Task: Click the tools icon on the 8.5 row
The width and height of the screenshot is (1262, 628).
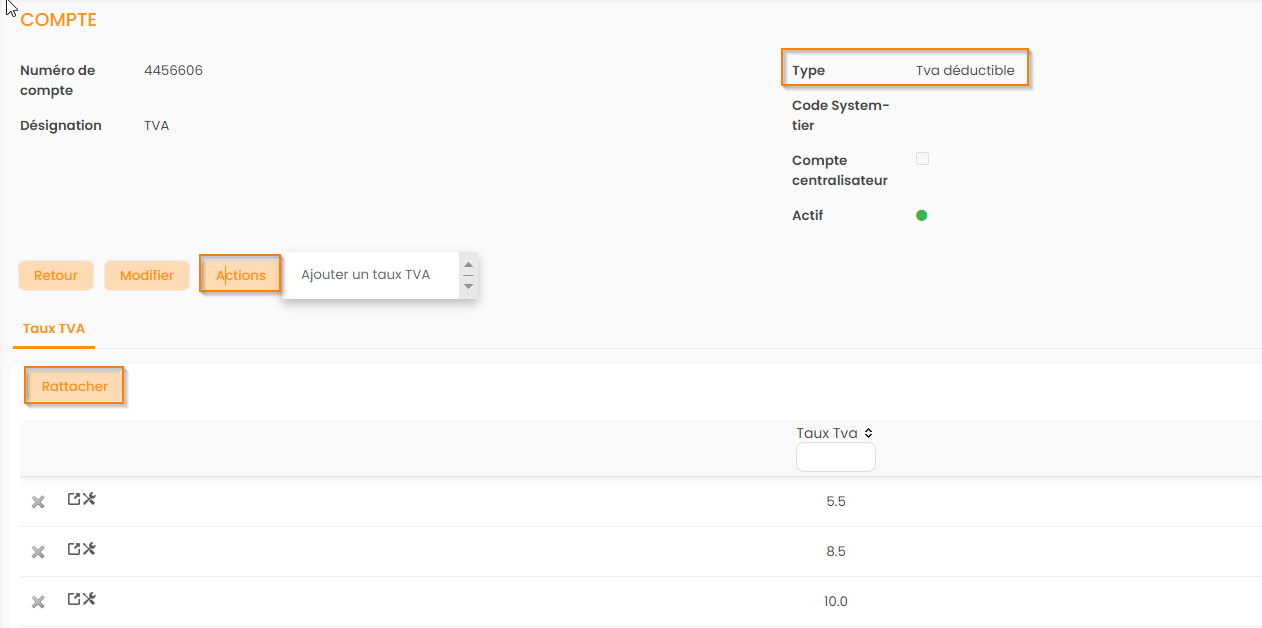Action: pyautogui.click(x=89, y=549)
